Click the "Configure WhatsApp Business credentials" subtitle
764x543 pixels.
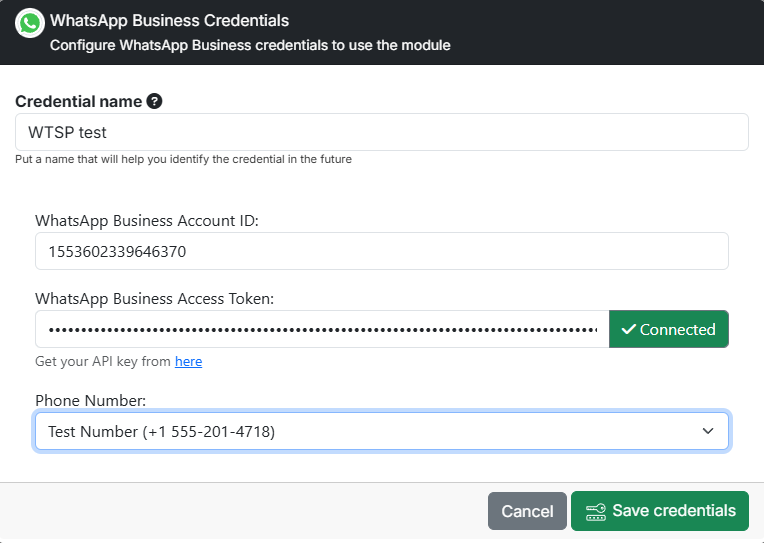[250, 45]
